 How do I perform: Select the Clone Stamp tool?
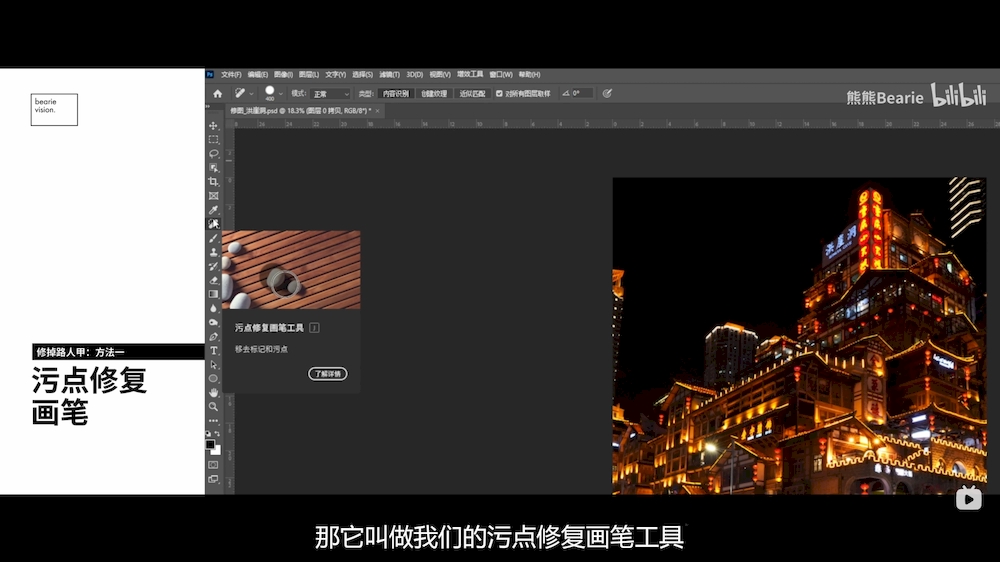pos(213,252)
